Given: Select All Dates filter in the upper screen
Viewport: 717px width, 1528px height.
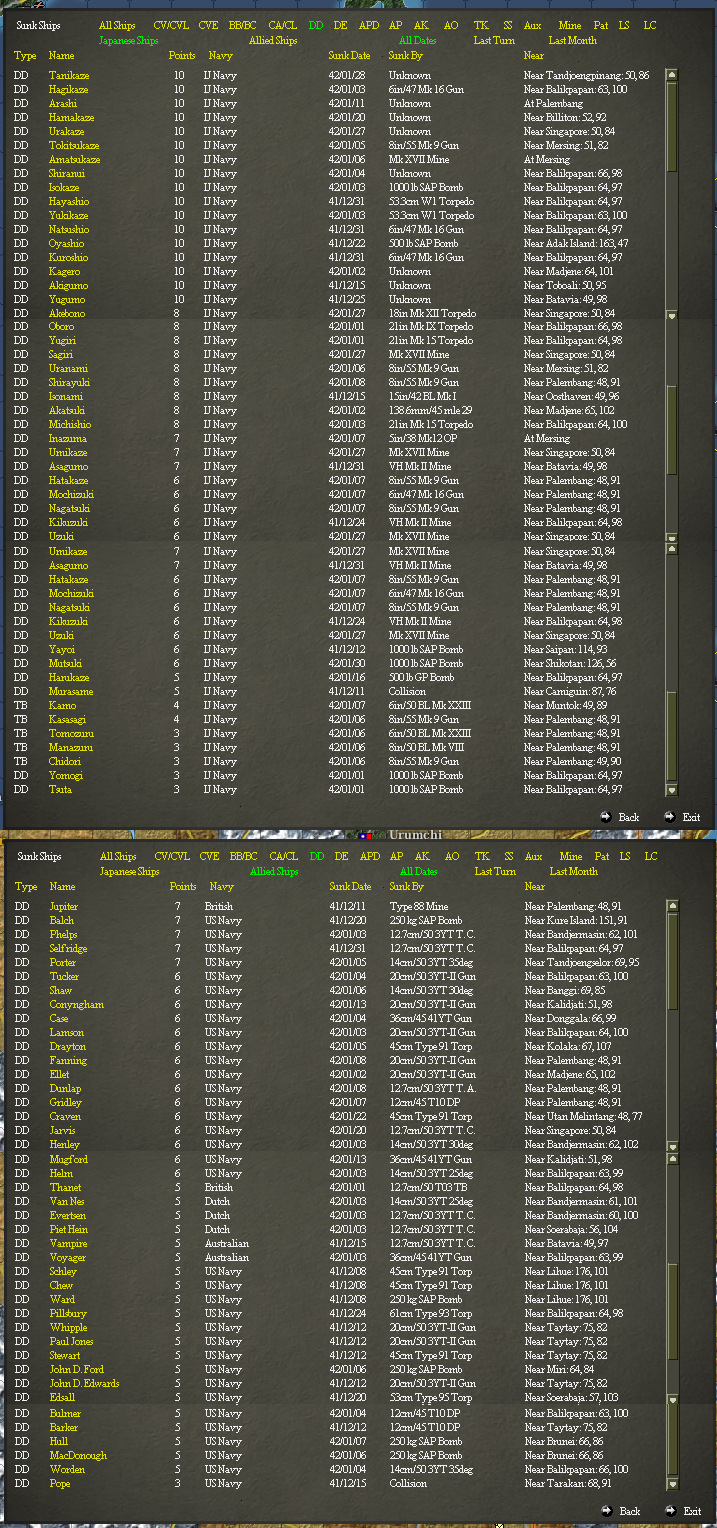Looking at the screenshot, I should (418, 41).
